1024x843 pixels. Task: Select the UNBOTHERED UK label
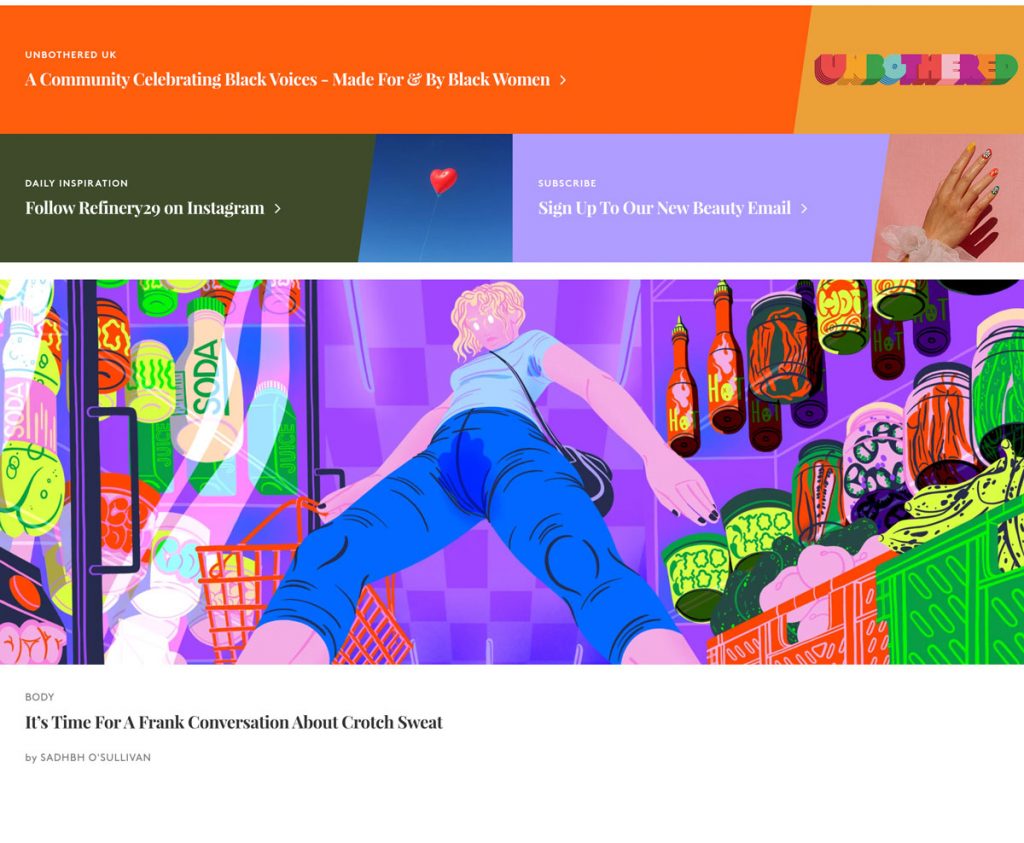71,55
